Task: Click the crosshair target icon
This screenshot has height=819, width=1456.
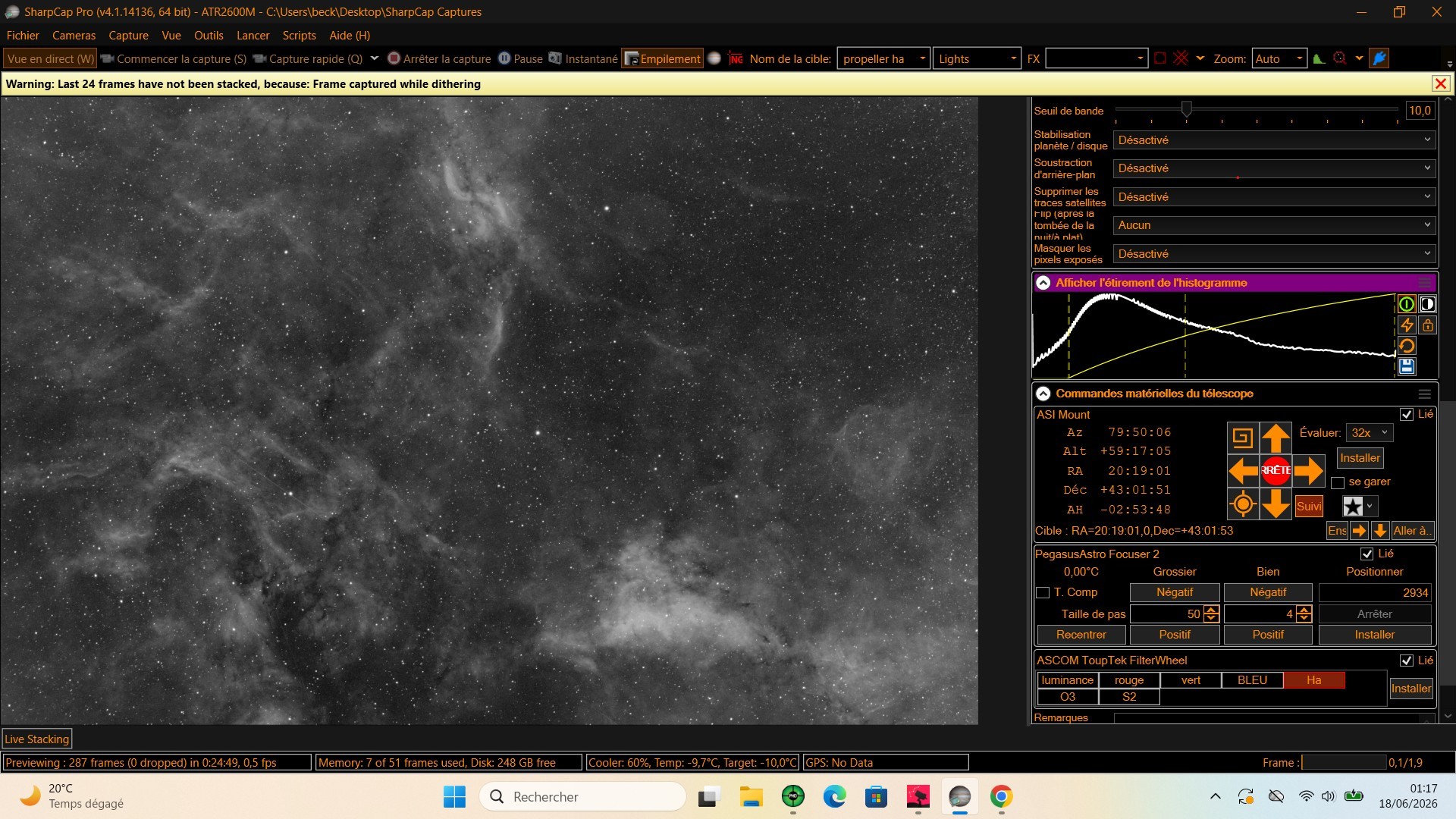Action: 1243,504
